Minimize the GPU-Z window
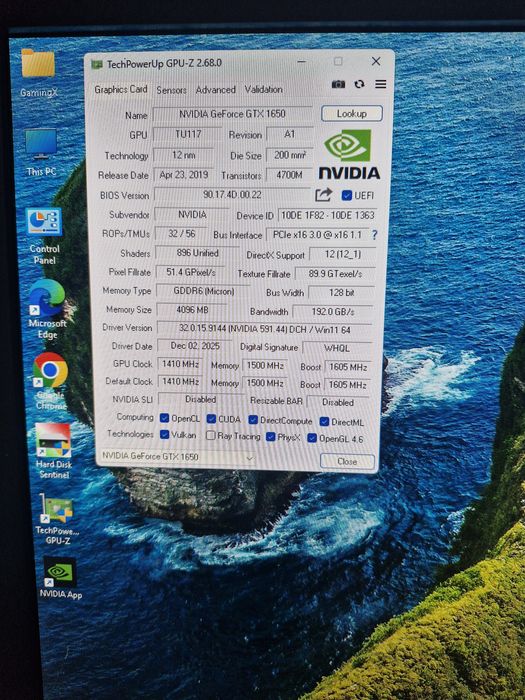Viewport: 525px width, 700px height. tap(302, 62)
